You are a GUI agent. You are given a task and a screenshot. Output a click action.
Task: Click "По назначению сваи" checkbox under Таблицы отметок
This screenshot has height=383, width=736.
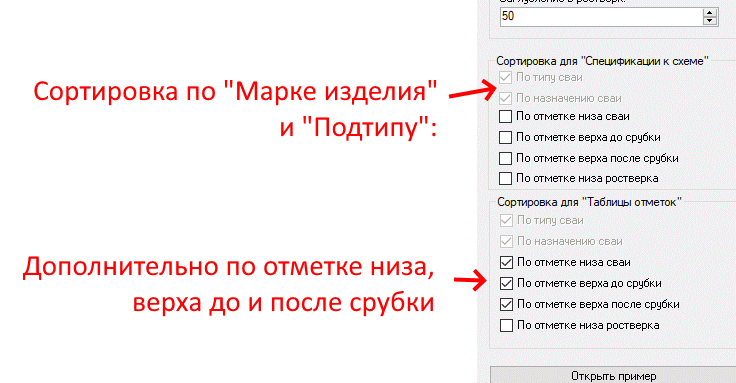[506, 241]
